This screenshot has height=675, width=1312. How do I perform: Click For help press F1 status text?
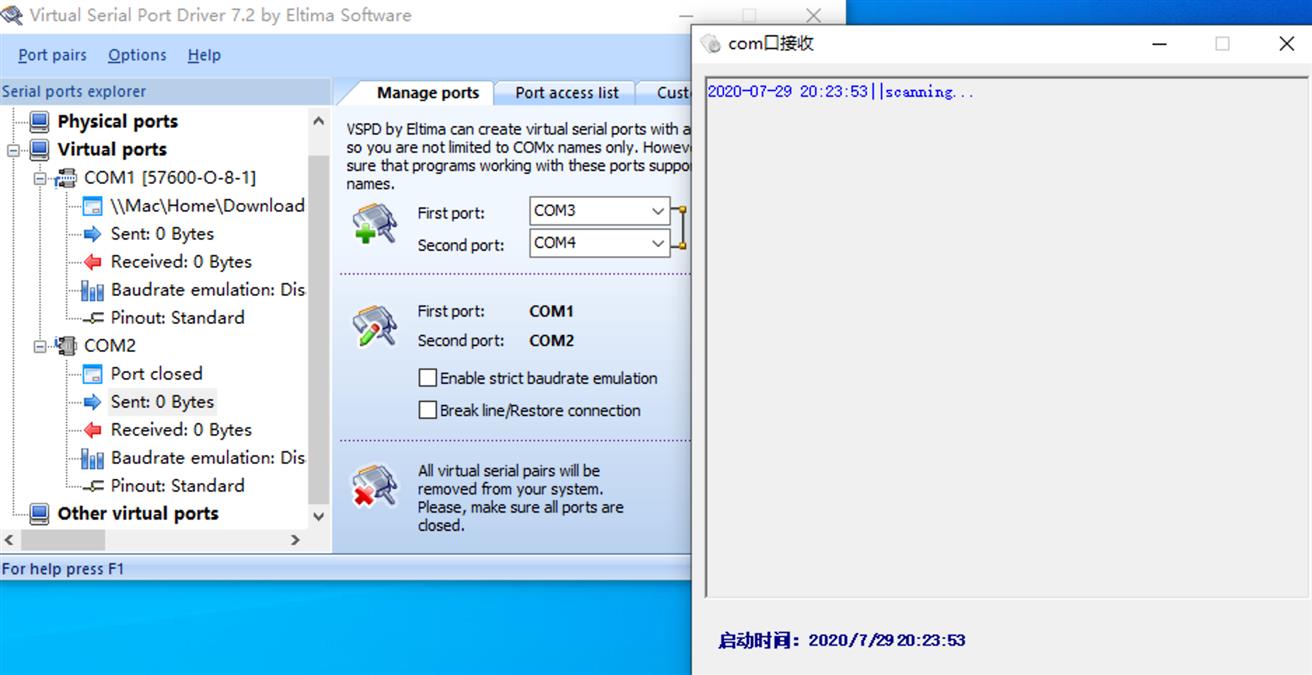click(x=63, y=568)
